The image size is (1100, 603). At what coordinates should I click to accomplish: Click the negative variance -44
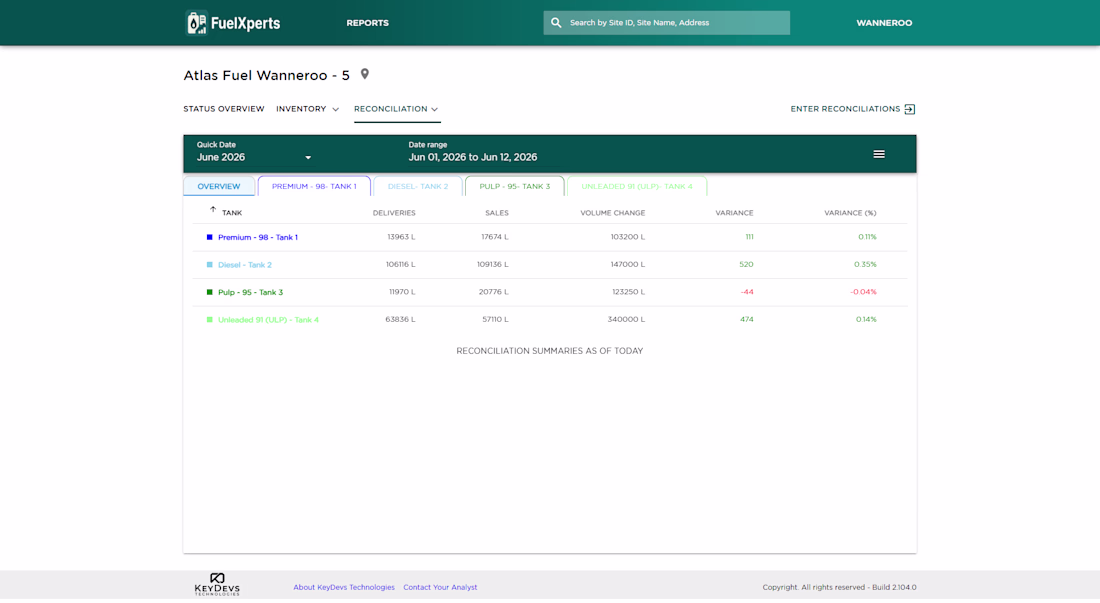pyautogui.click(x=747, y=292)
